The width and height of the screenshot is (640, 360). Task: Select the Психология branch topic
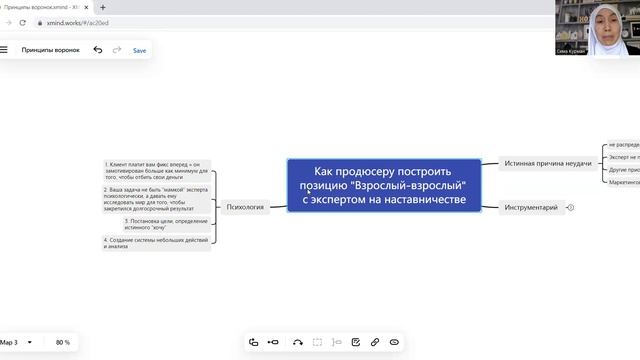pyautogui.click(x=245, y=207)
